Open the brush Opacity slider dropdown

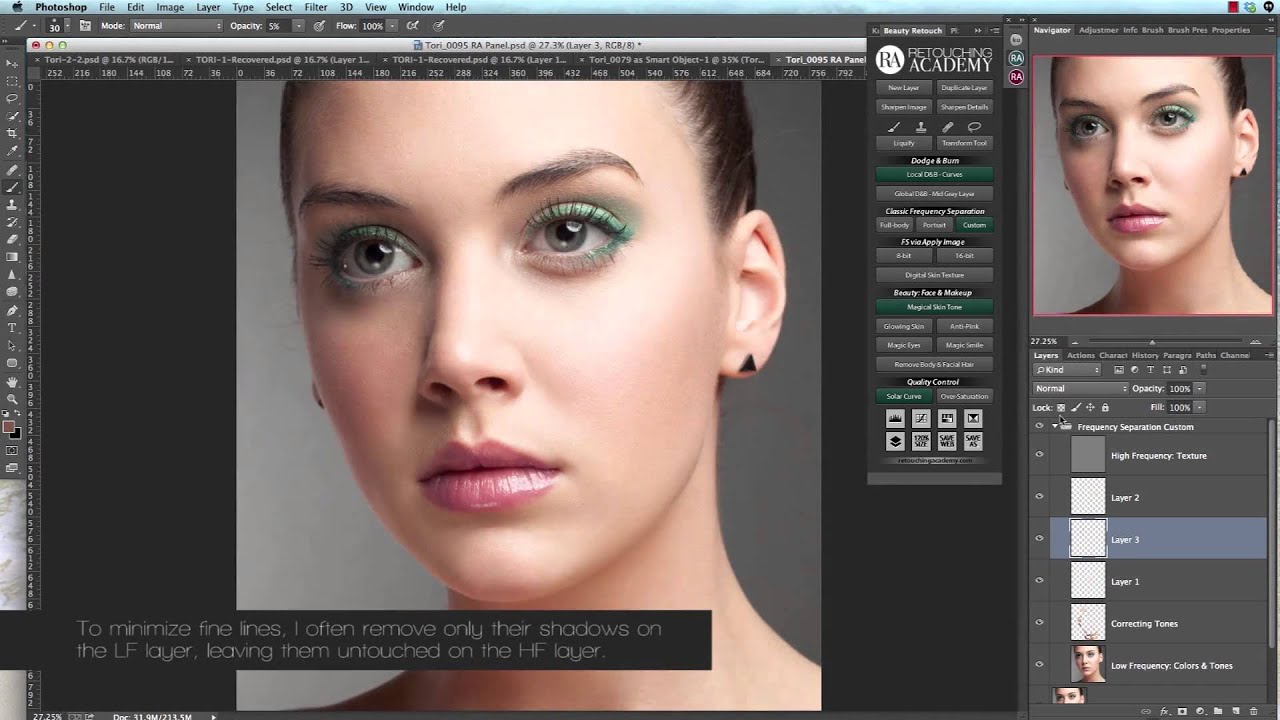[x=301, y=25]
